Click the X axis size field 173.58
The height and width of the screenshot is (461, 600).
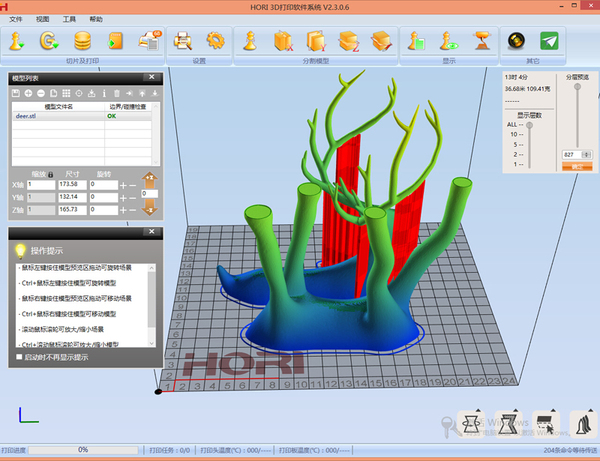click(x=72, y=185)
